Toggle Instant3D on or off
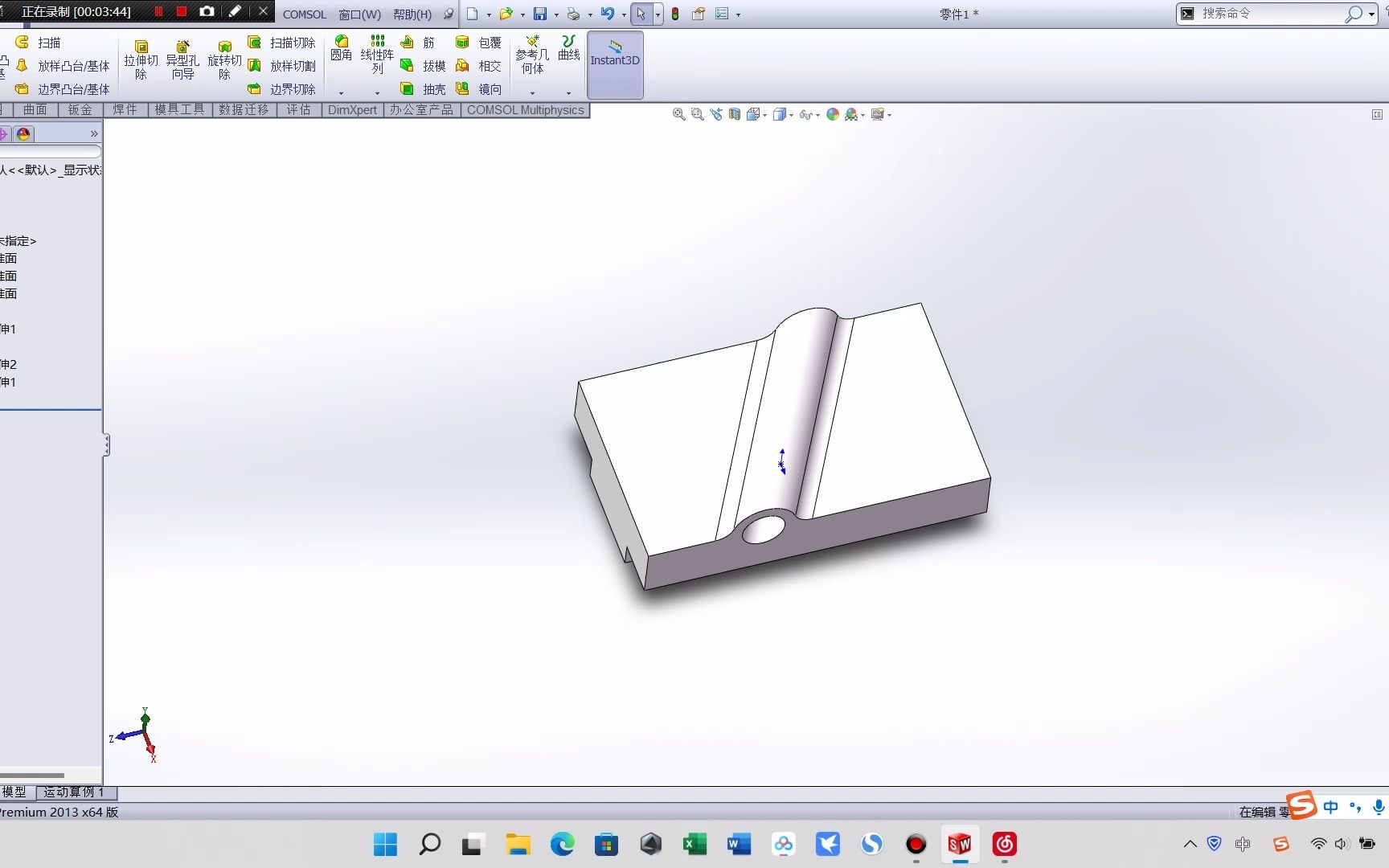The width and height of the screenshot is (1389, 868). pos(615,59)
